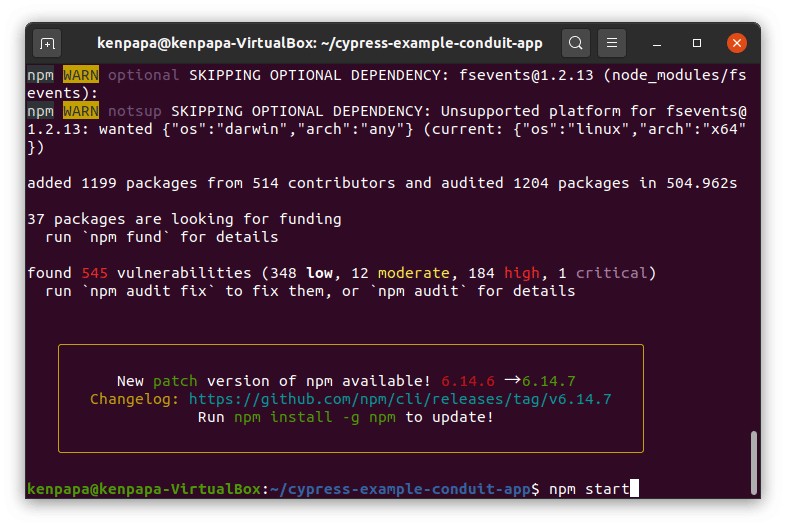Open a new terminal tab
Screen dimensions: 786x527
click(x=47, y=43)
